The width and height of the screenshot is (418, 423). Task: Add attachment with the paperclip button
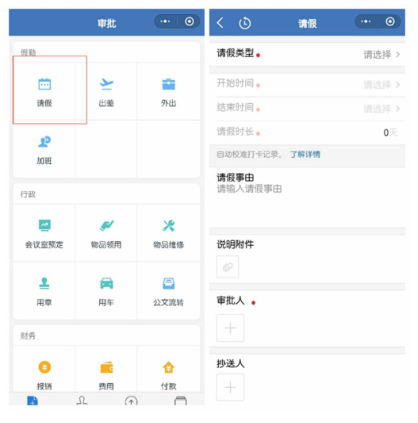coord(228,267)
